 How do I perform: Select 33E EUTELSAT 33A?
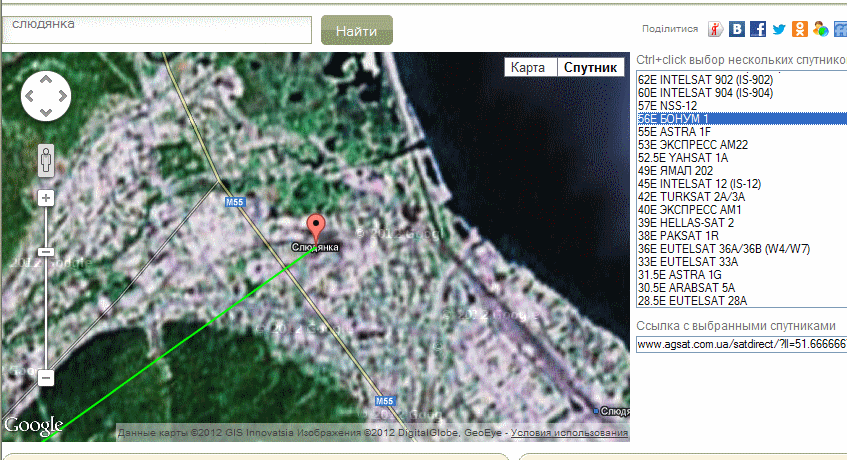pos(741,262)
